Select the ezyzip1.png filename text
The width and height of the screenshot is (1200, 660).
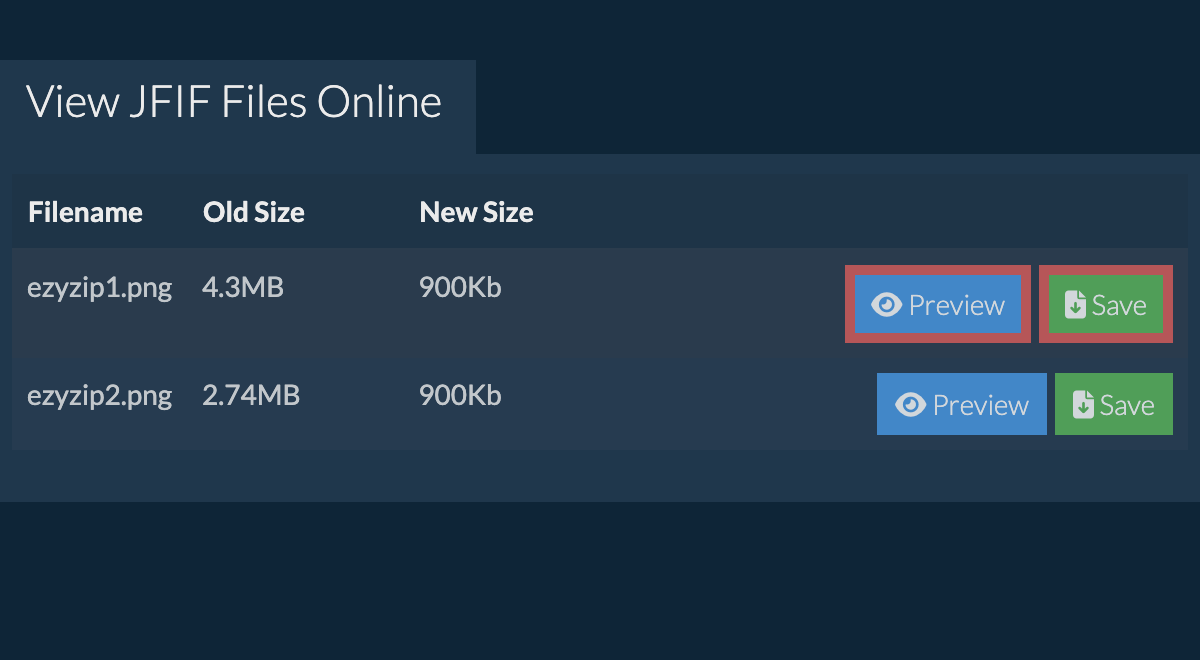[x=100, y=289]
